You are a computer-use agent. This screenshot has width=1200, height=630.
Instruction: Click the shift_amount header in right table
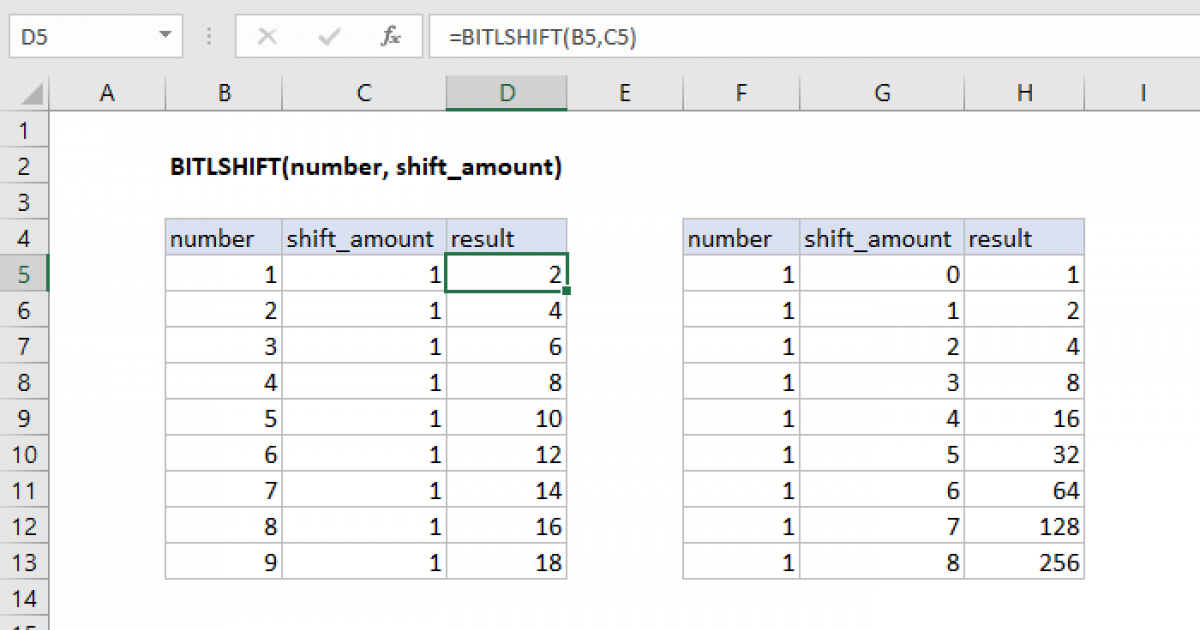[881, 238]
